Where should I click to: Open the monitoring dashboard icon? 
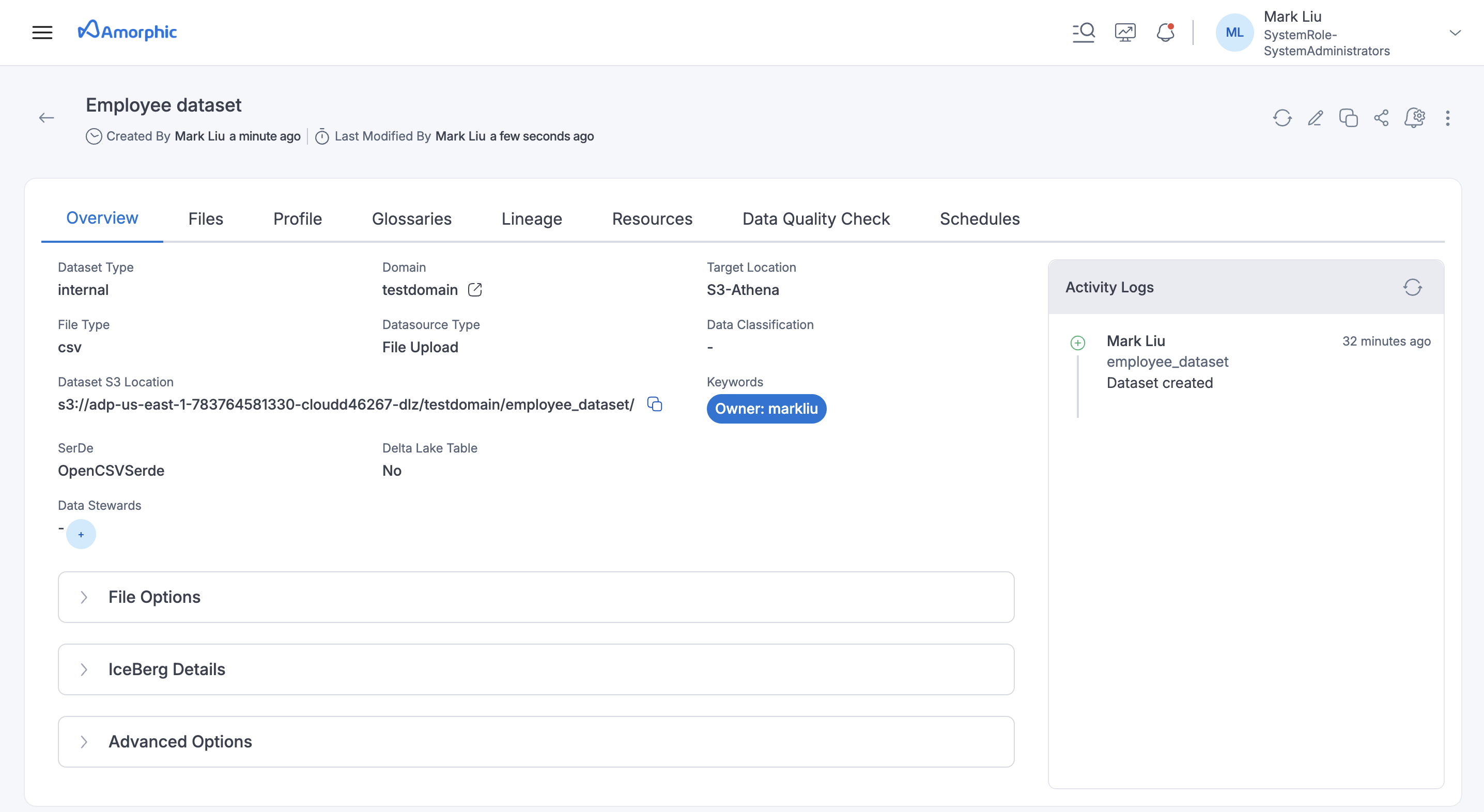click(x=1124, y=32)
